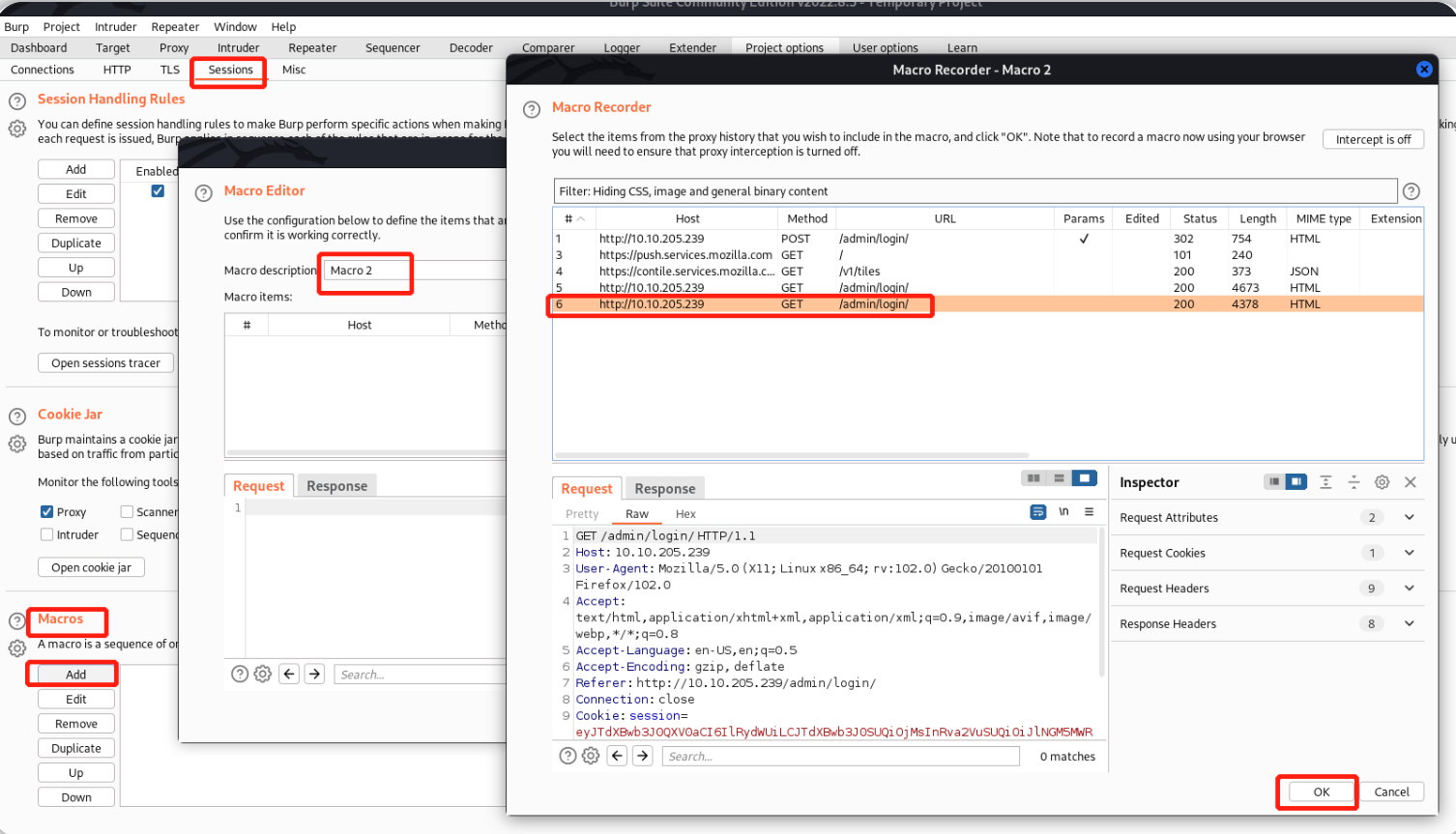Open the Burp menu

coord(16,27)
